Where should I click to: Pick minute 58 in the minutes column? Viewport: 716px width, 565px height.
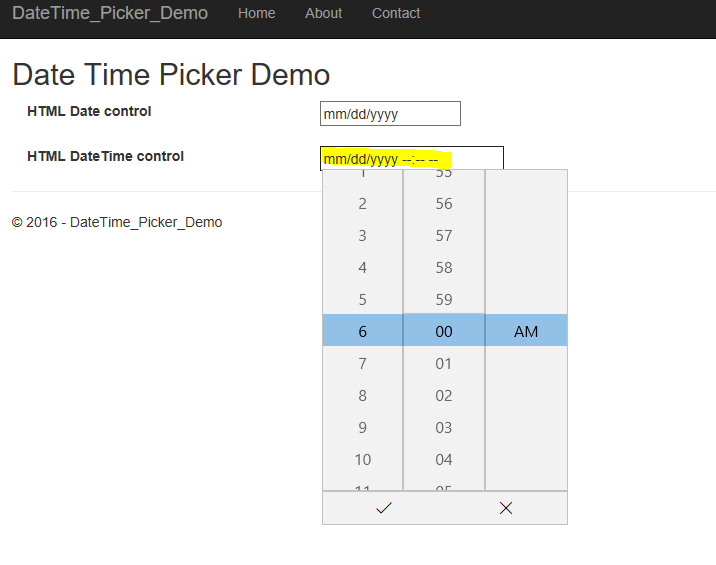click(444, 268)
